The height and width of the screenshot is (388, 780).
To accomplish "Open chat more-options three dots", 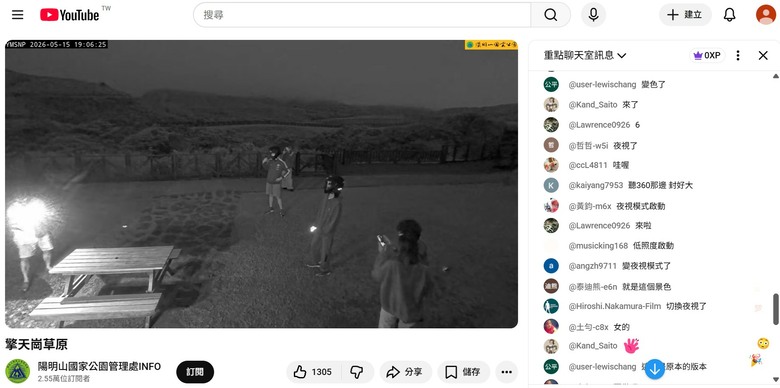I will click(x=738, y=55).
